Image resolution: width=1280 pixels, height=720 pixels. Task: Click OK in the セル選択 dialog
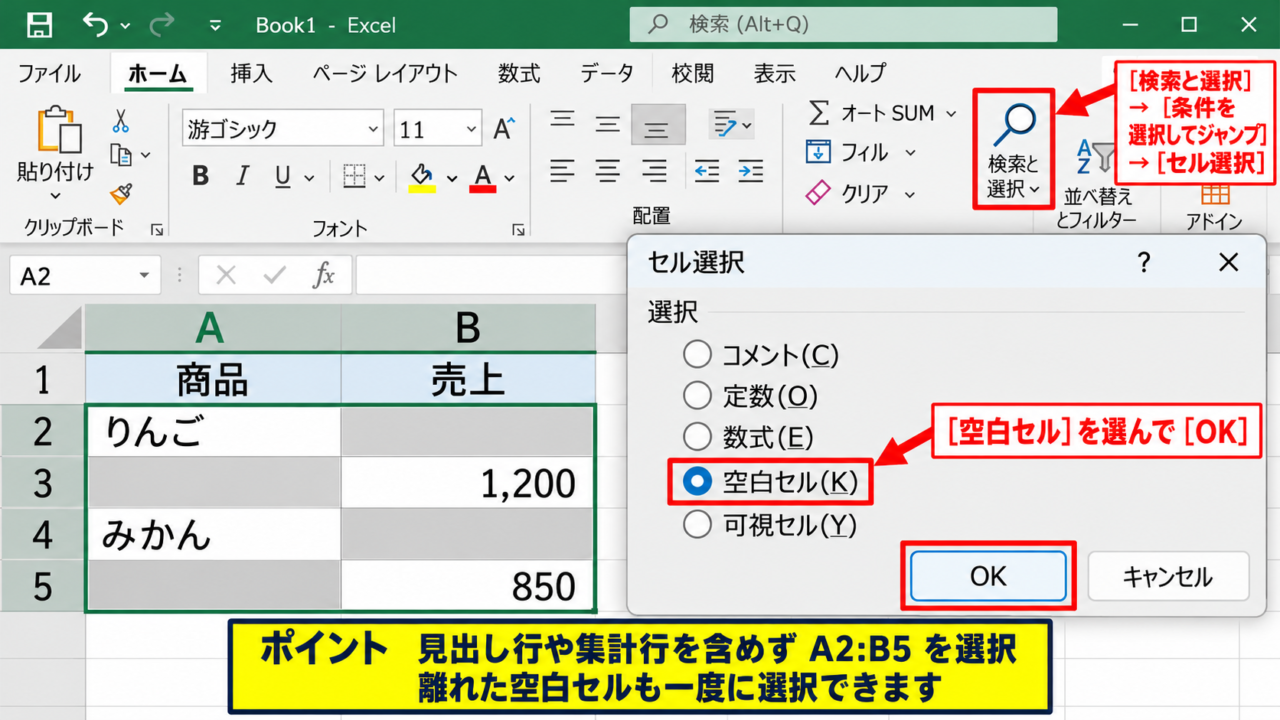988,576
